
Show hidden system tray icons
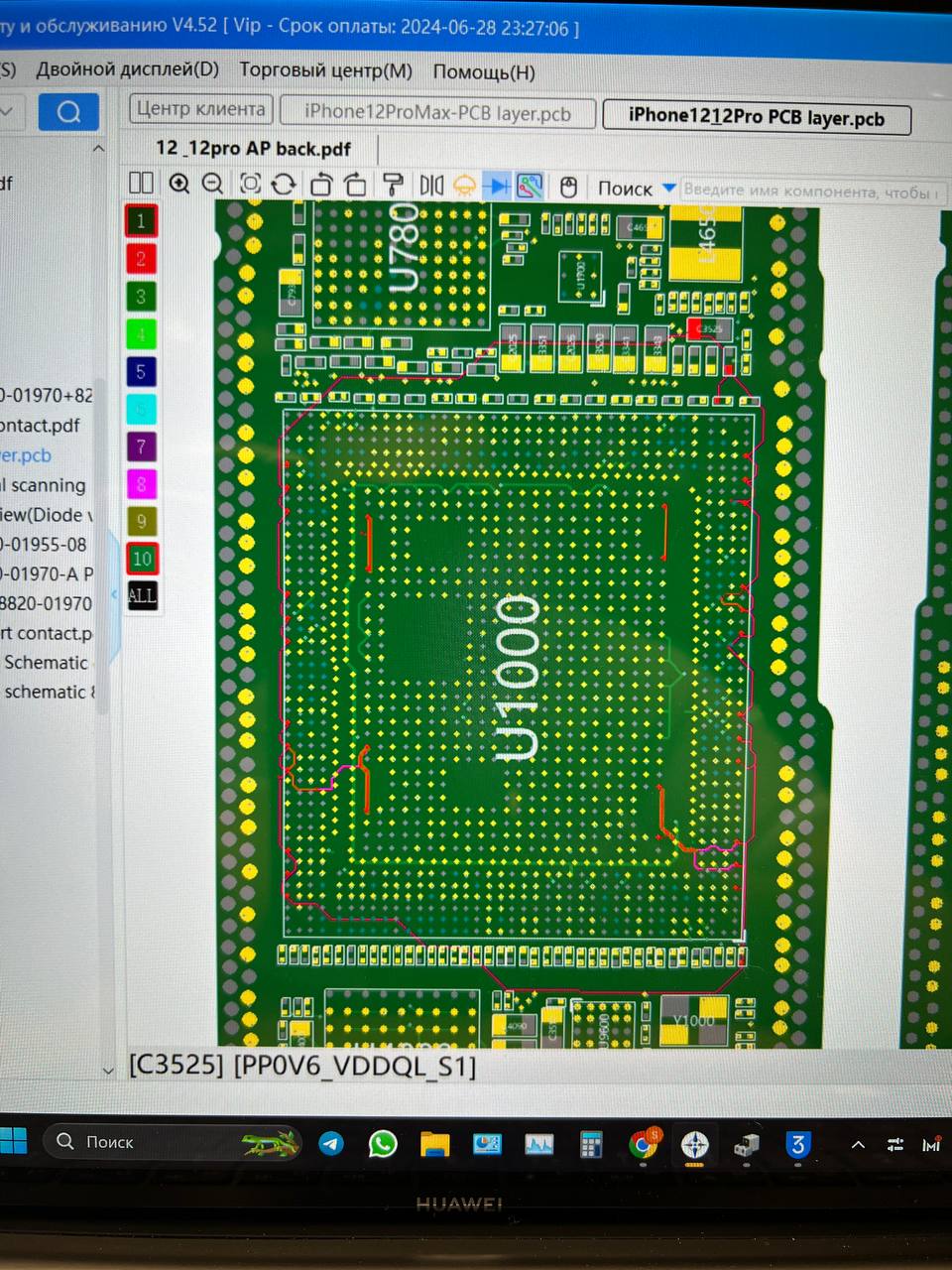[x=859, y=1145]
